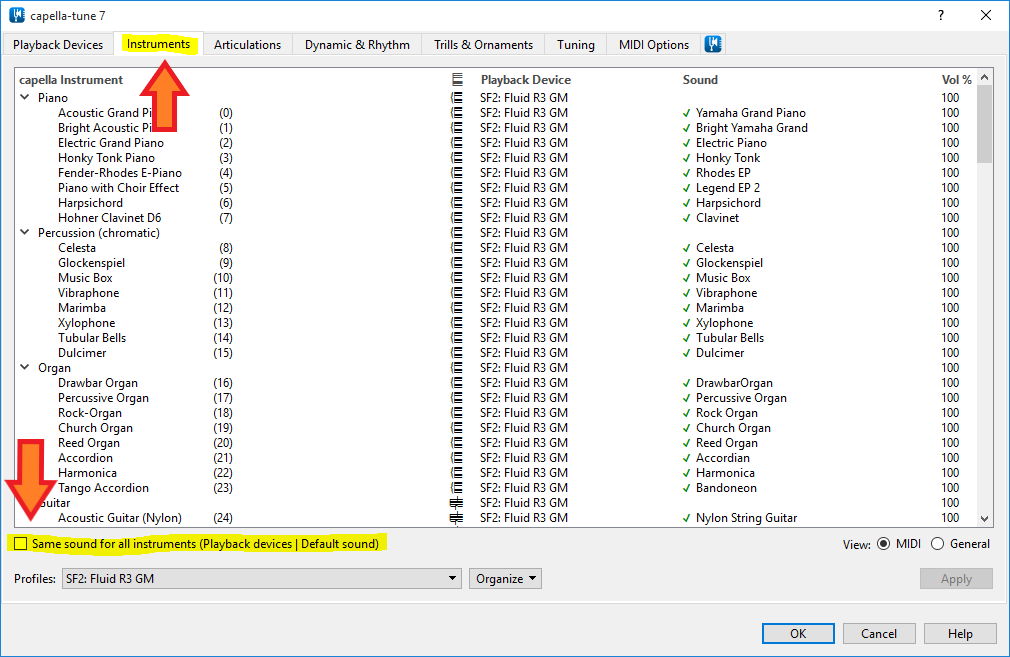Screen dimensions: 1010x657
Task: Click the scroll up arrow of instrument list
Action: (984, 77)
